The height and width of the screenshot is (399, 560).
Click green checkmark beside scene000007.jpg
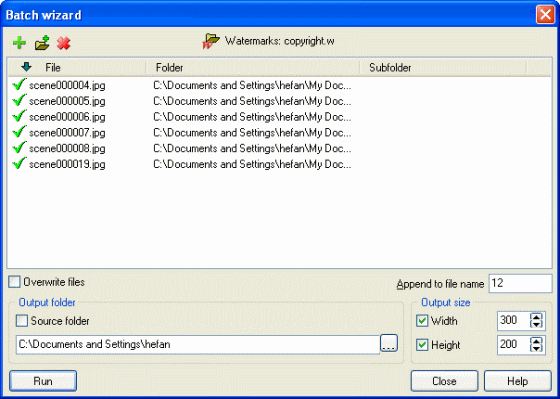pos(19,132)
